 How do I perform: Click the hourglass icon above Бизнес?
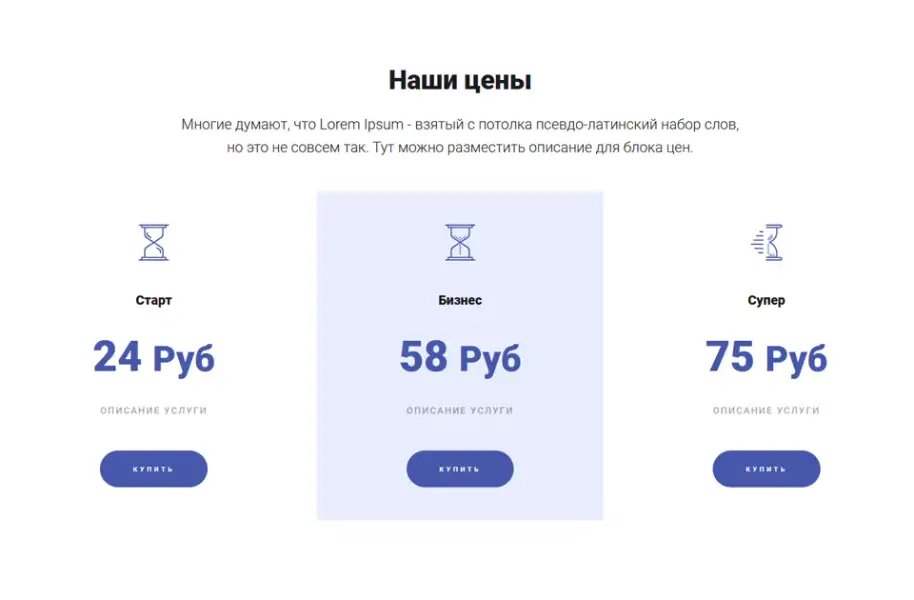460,243
